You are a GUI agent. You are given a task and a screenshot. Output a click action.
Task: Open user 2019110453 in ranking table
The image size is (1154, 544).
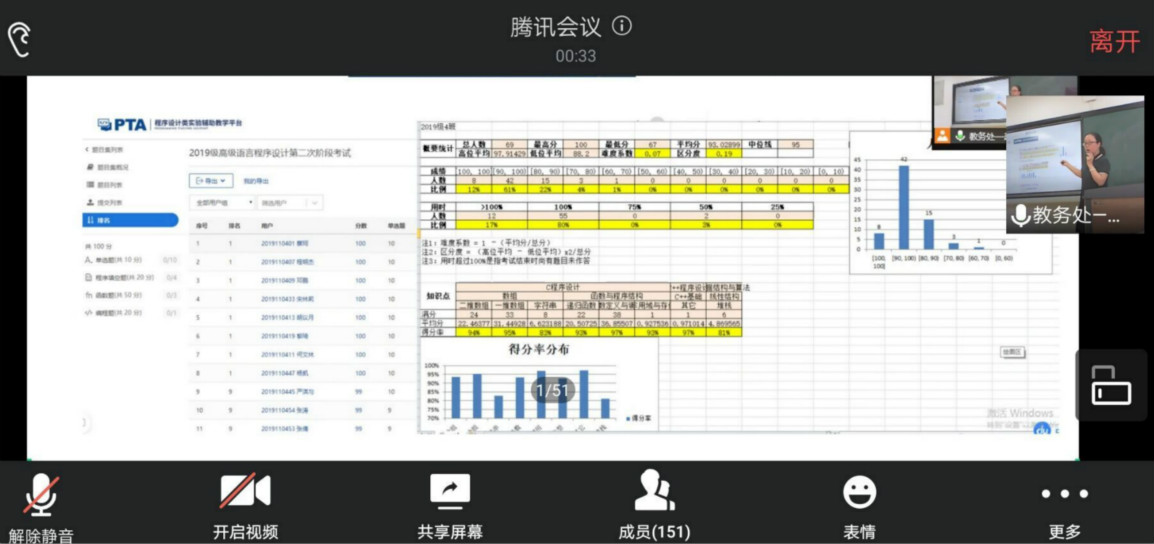[x=283, y=428]
